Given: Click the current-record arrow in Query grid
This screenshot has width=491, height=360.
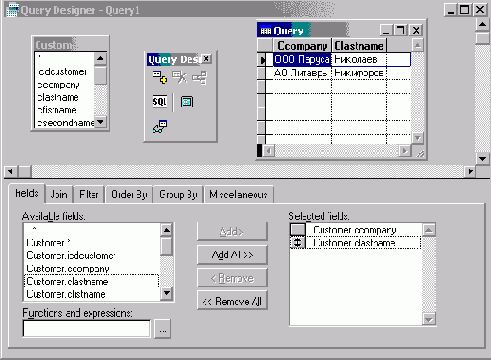Looking at the screenshot, I should (x=262, y=60).
